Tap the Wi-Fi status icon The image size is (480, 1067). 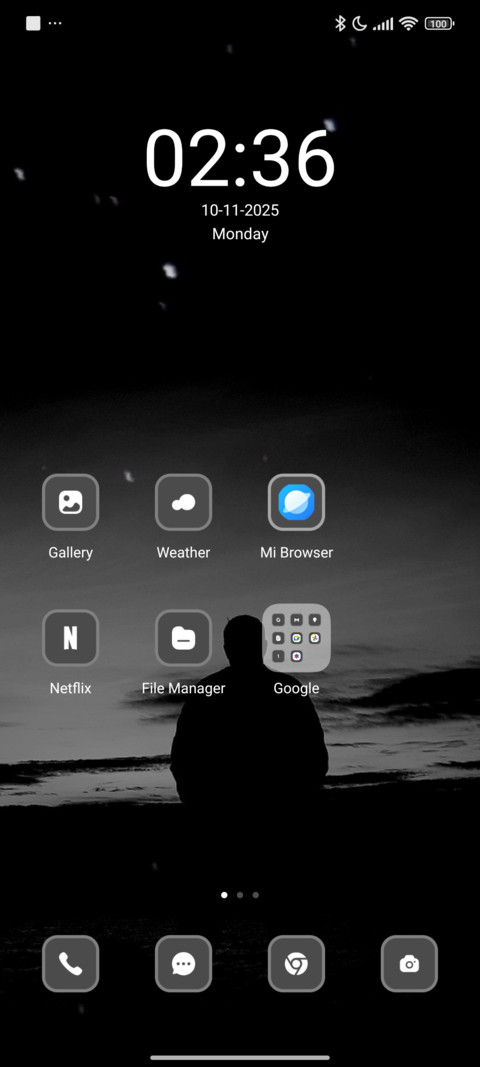pos(409,24)
